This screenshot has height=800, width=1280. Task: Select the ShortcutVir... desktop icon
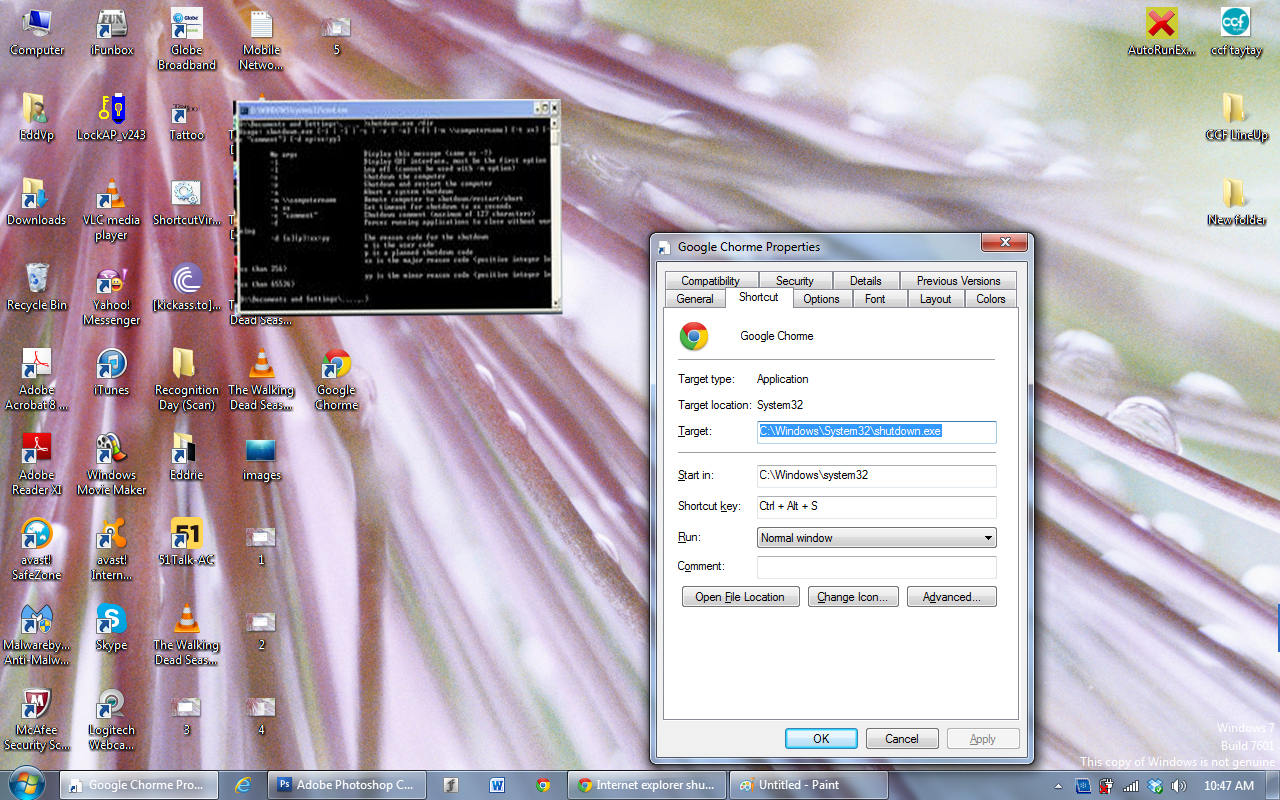(187, 202)
